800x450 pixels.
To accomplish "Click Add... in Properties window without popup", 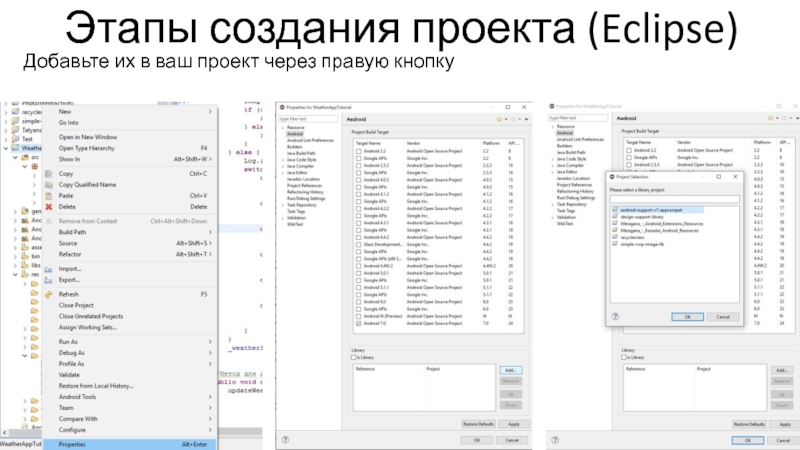I will pos(511,370).
